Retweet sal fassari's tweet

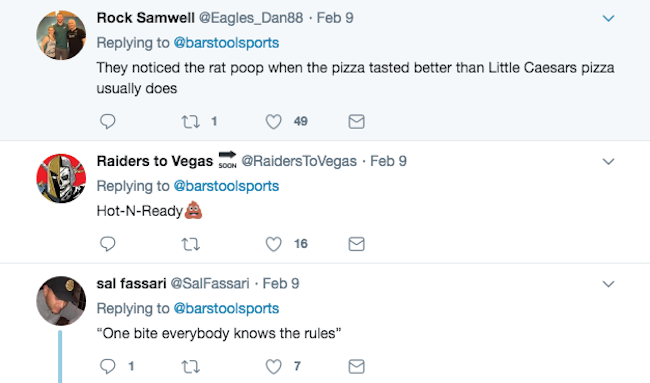[x=191, y=366]
